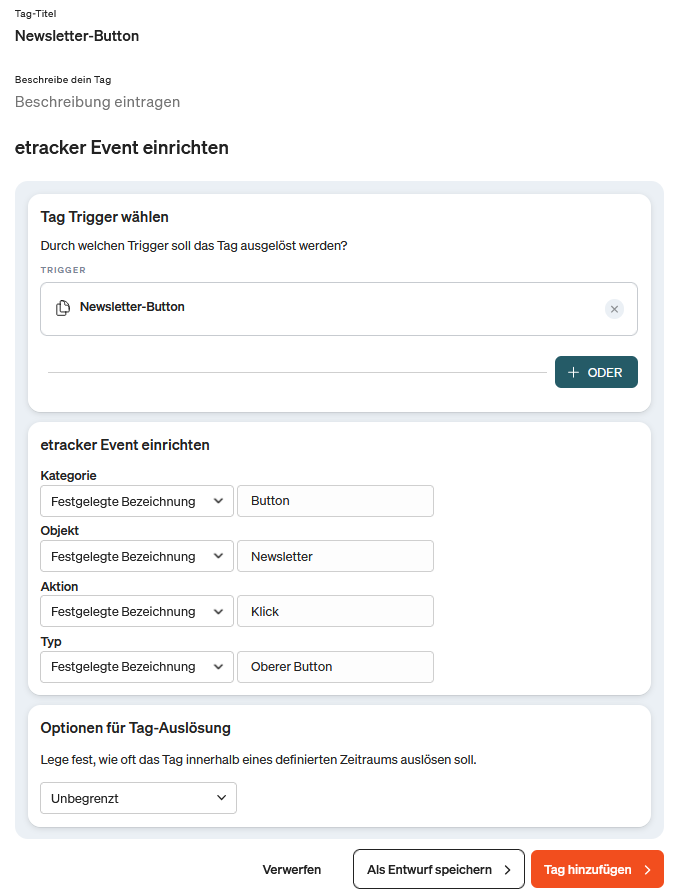Click the Kategorie value field containing Button
Image resolution: width=686 pixels, height=895 pixels.
[x=335, y=501]
